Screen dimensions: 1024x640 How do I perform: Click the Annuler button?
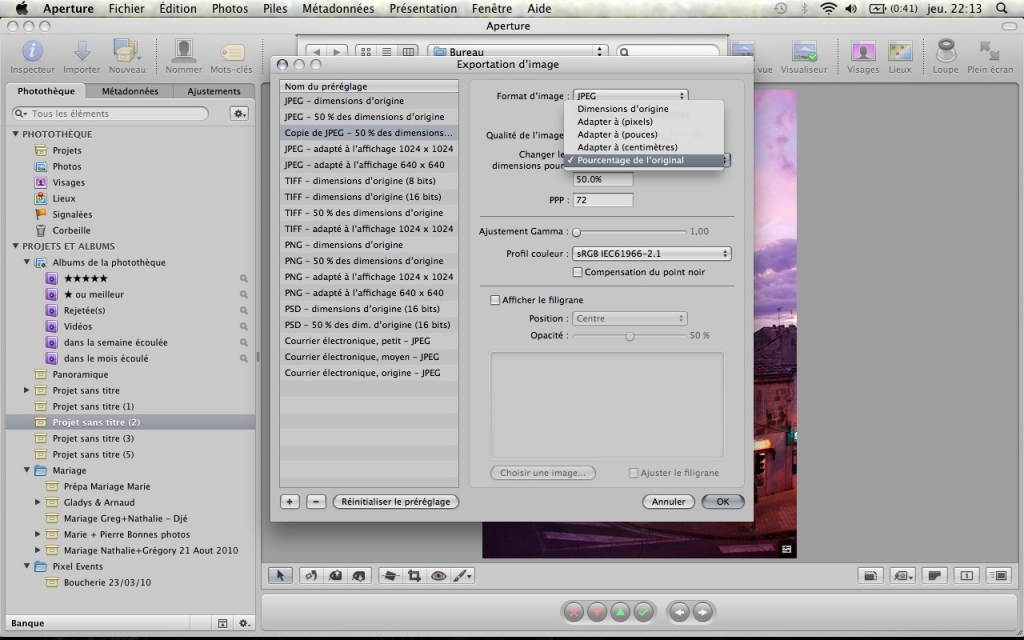coord(668,502)
